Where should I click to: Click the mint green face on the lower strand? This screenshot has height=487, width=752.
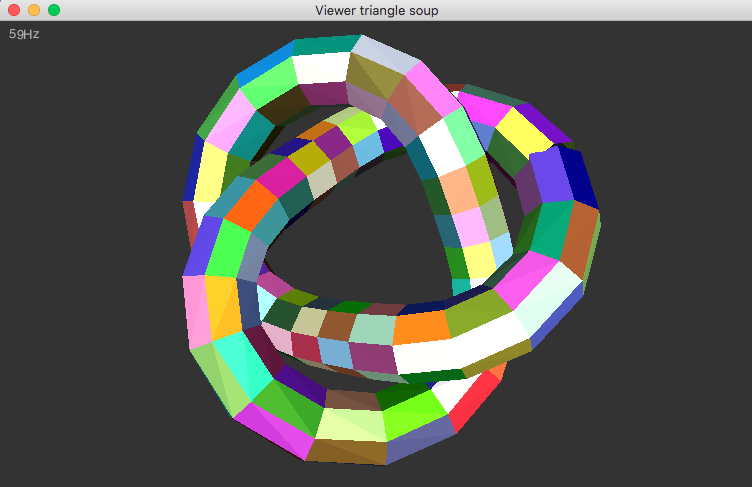(373, 329)
